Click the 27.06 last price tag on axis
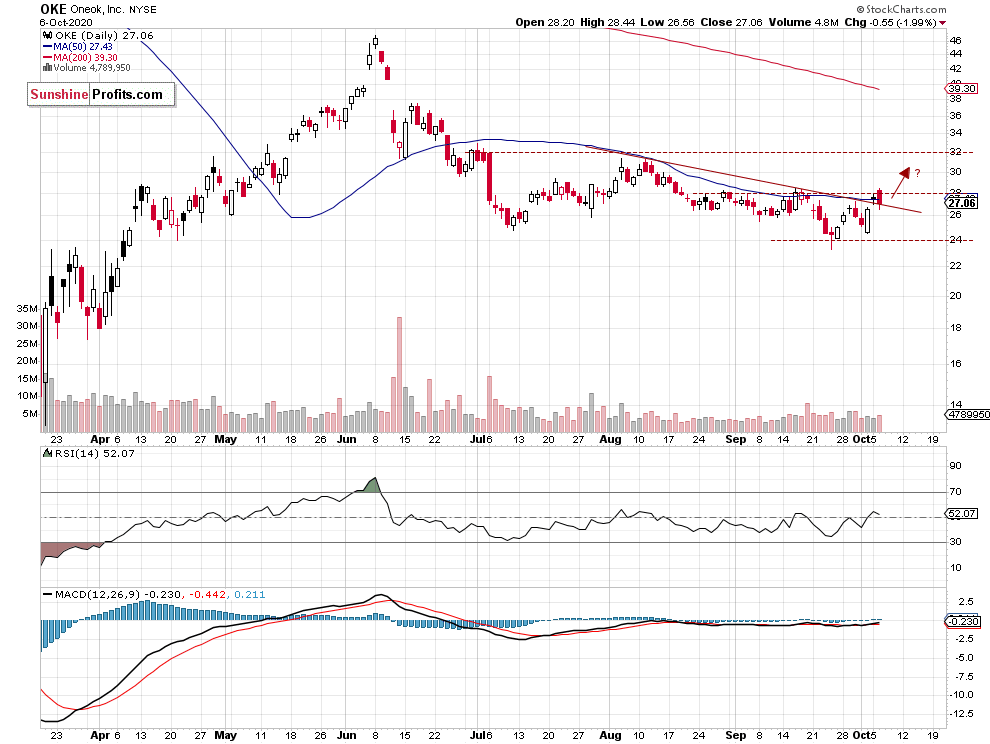Screen dimensions: 990x744 [x=962, y=203]
